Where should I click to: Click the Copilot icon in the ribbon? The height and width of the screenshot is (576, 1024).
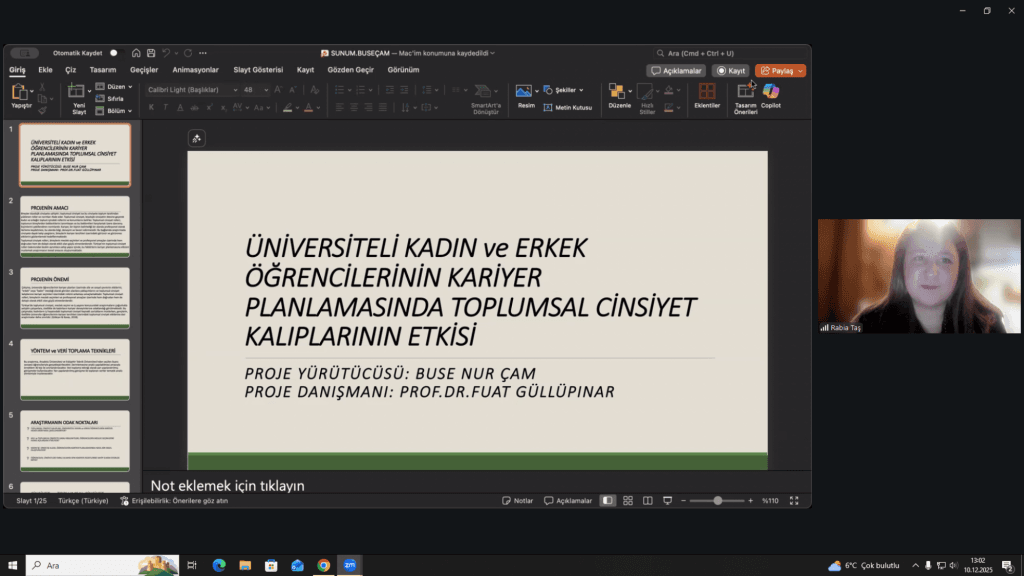[x=771, y=93]
